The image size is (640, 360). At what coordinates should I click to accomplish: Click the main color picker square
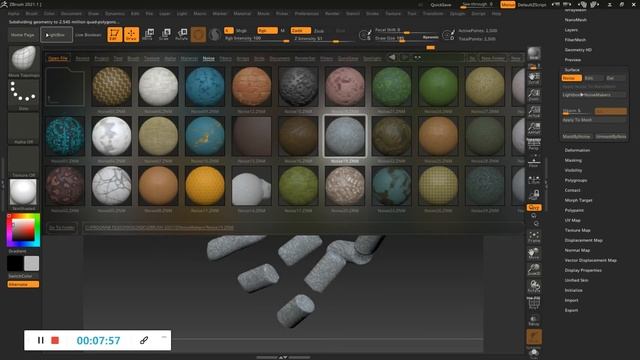coord(23,231)
